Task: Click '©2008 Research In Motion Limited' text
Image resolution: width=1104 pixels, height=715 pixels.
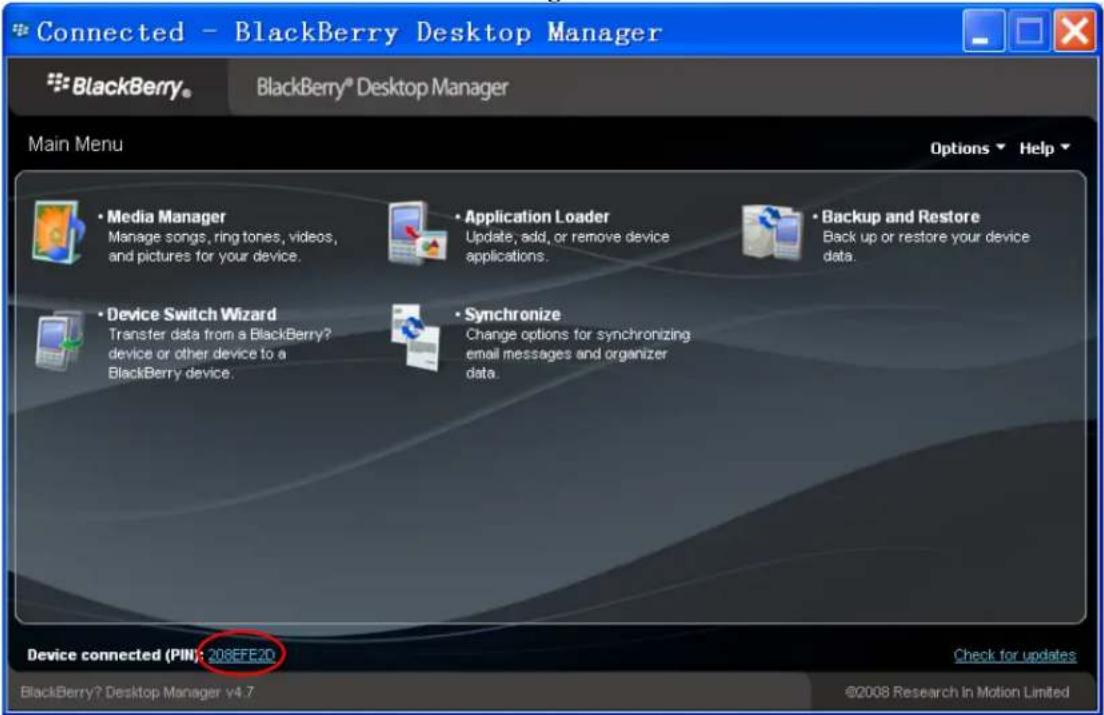Action: click(957, 692)
